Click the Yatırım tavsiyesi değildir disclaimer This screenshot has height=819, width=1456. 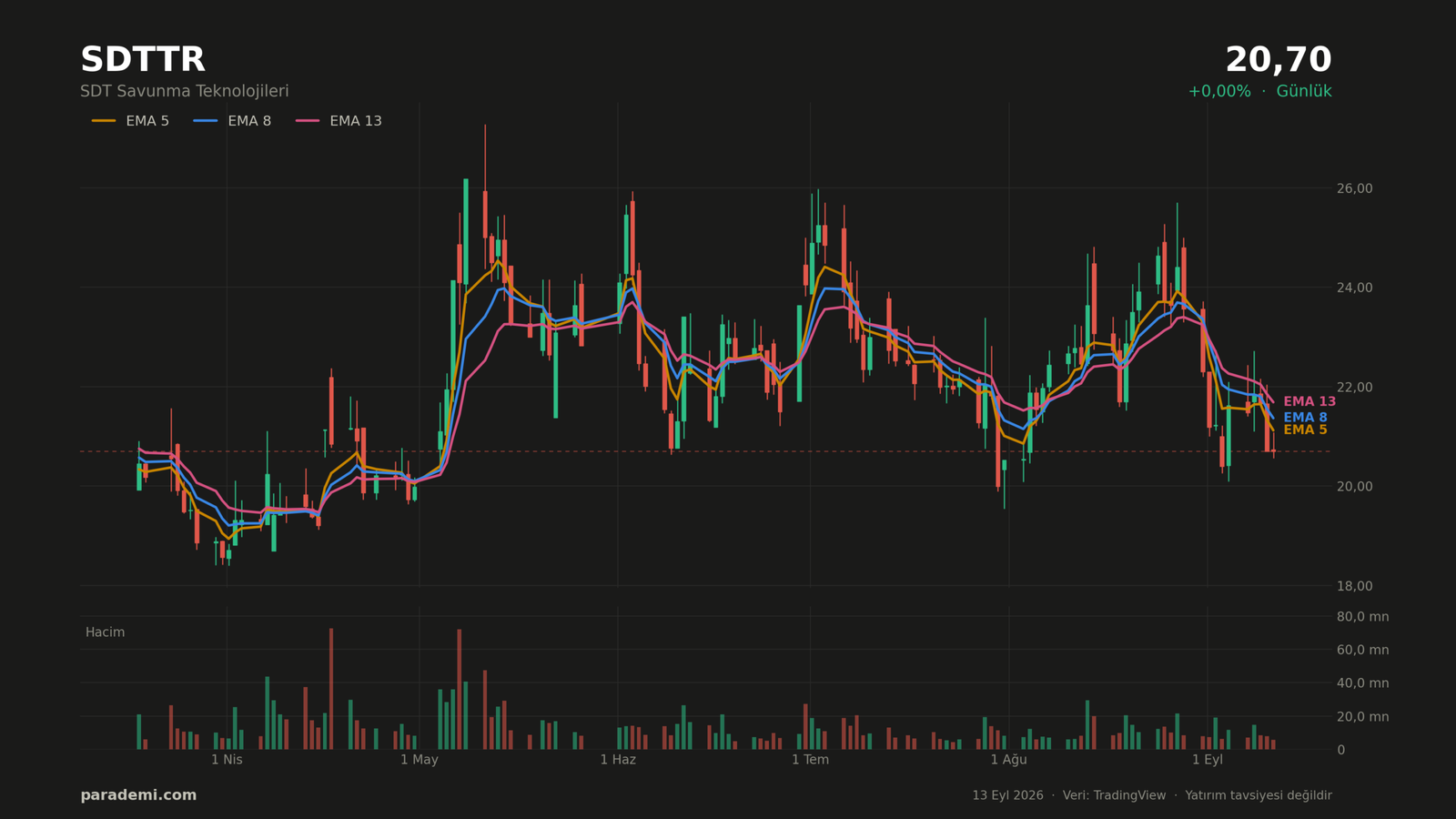[1259, 795]
